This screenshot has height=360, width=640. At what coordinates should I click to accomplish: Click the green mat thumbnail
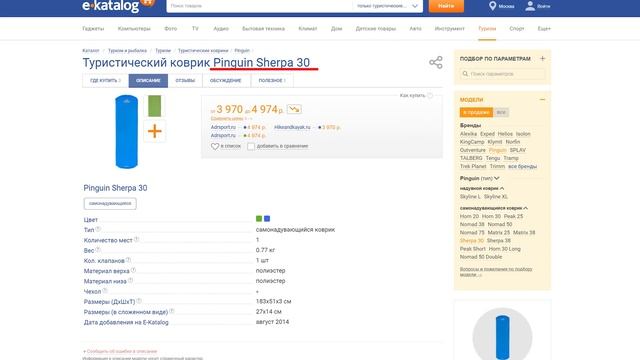point(155,106)
